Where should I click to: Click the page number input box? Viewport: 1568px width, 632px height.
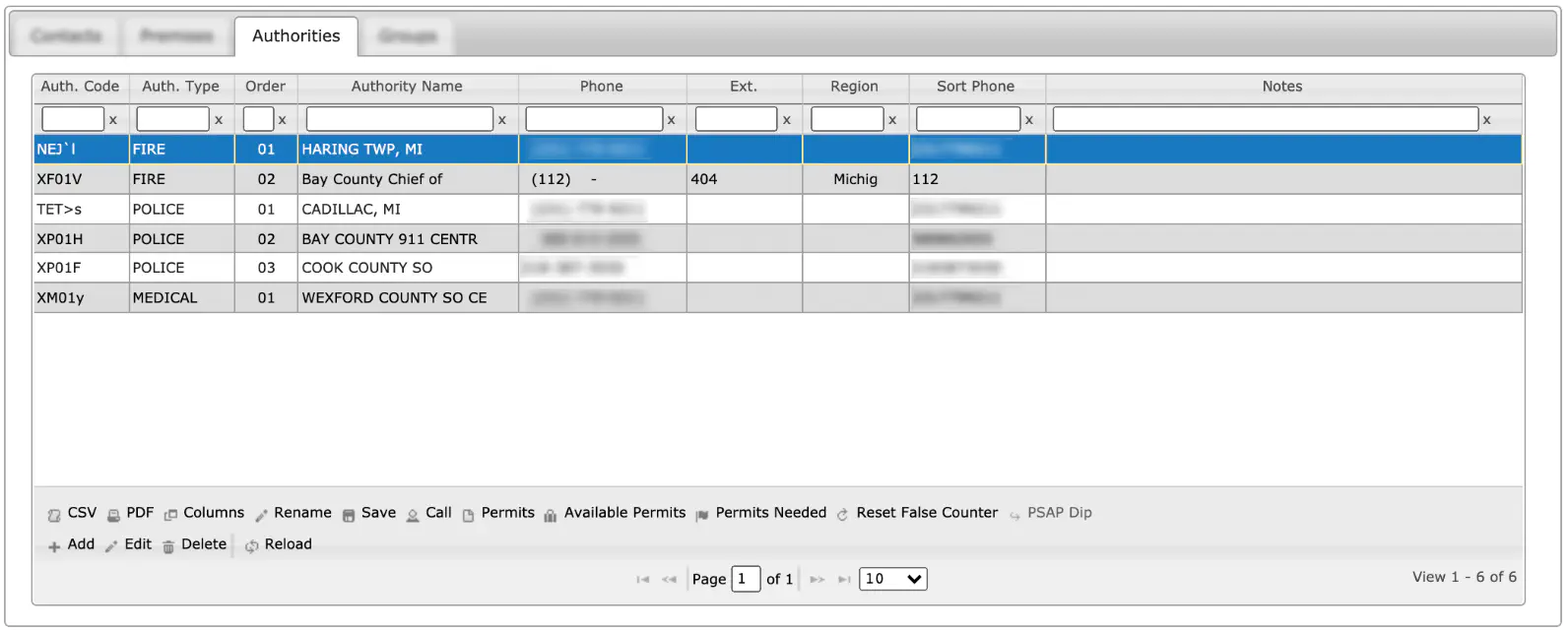point(746,579)
